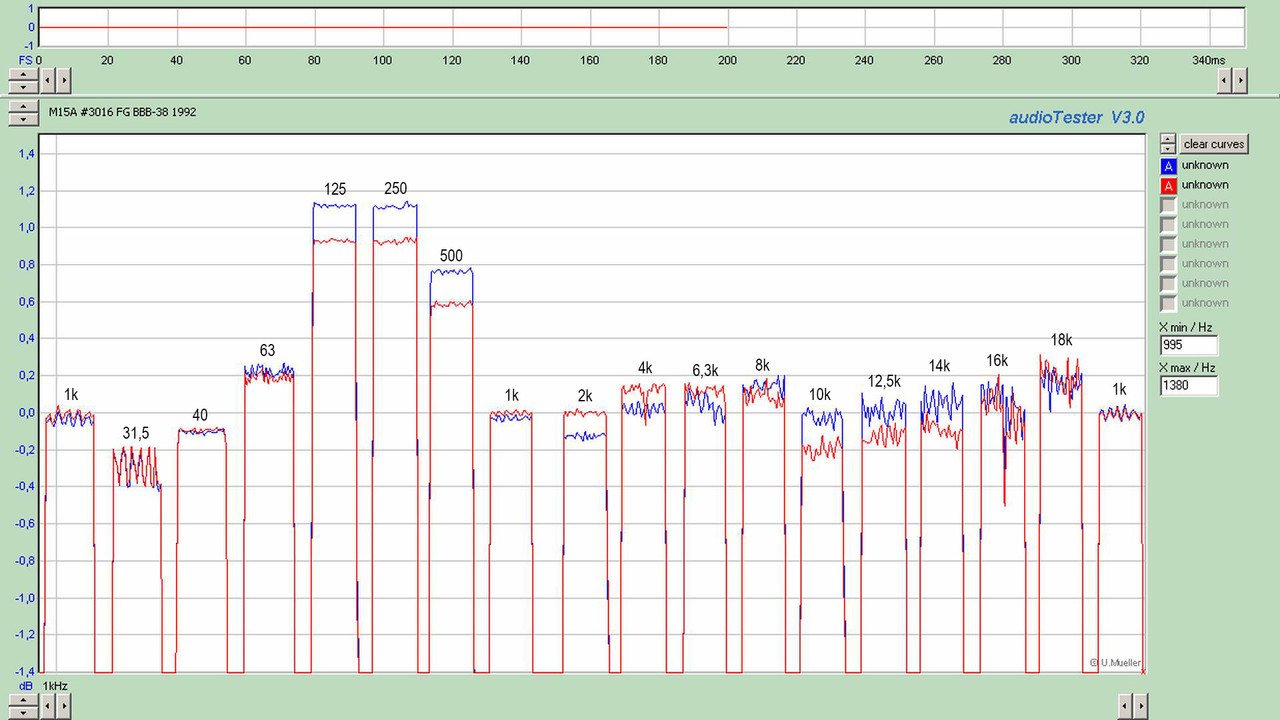Click the fourth greyed-out unknown curve box
Screen dimensions: 1280x720
pyautogui.click(x=1168, y=264)
